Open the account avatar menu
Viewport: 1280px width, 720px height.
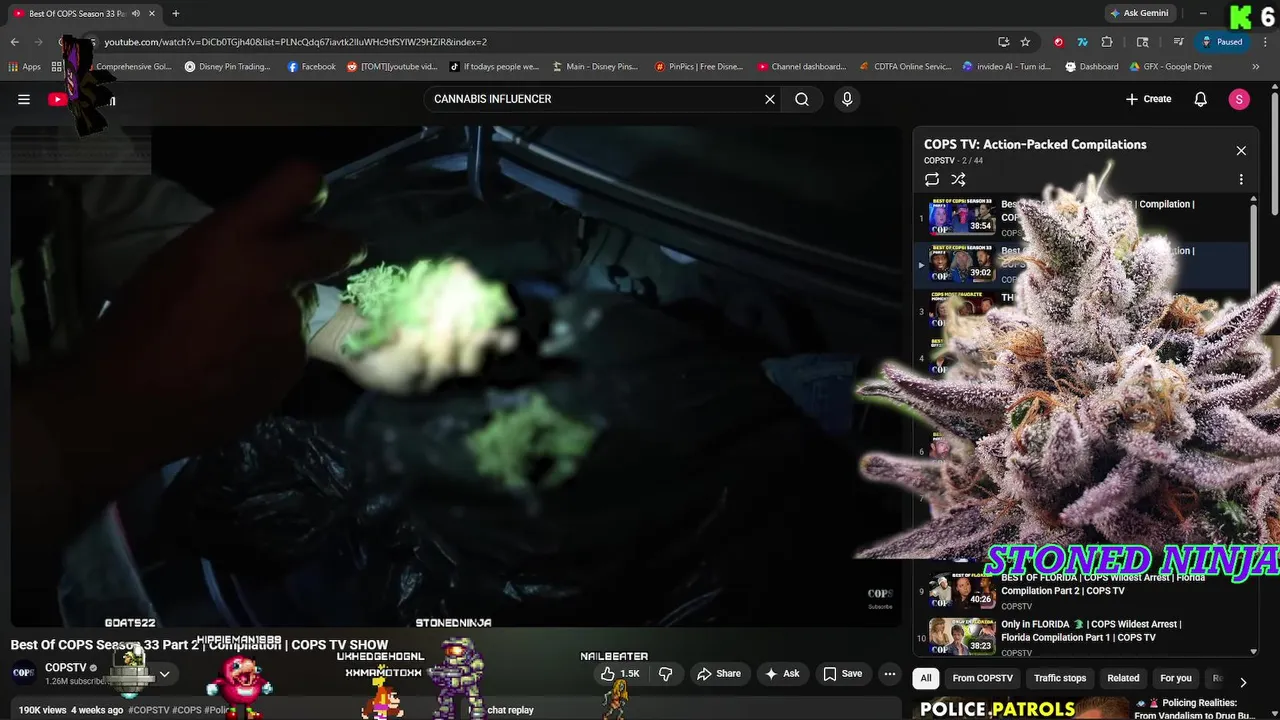tap(1239, 99)
